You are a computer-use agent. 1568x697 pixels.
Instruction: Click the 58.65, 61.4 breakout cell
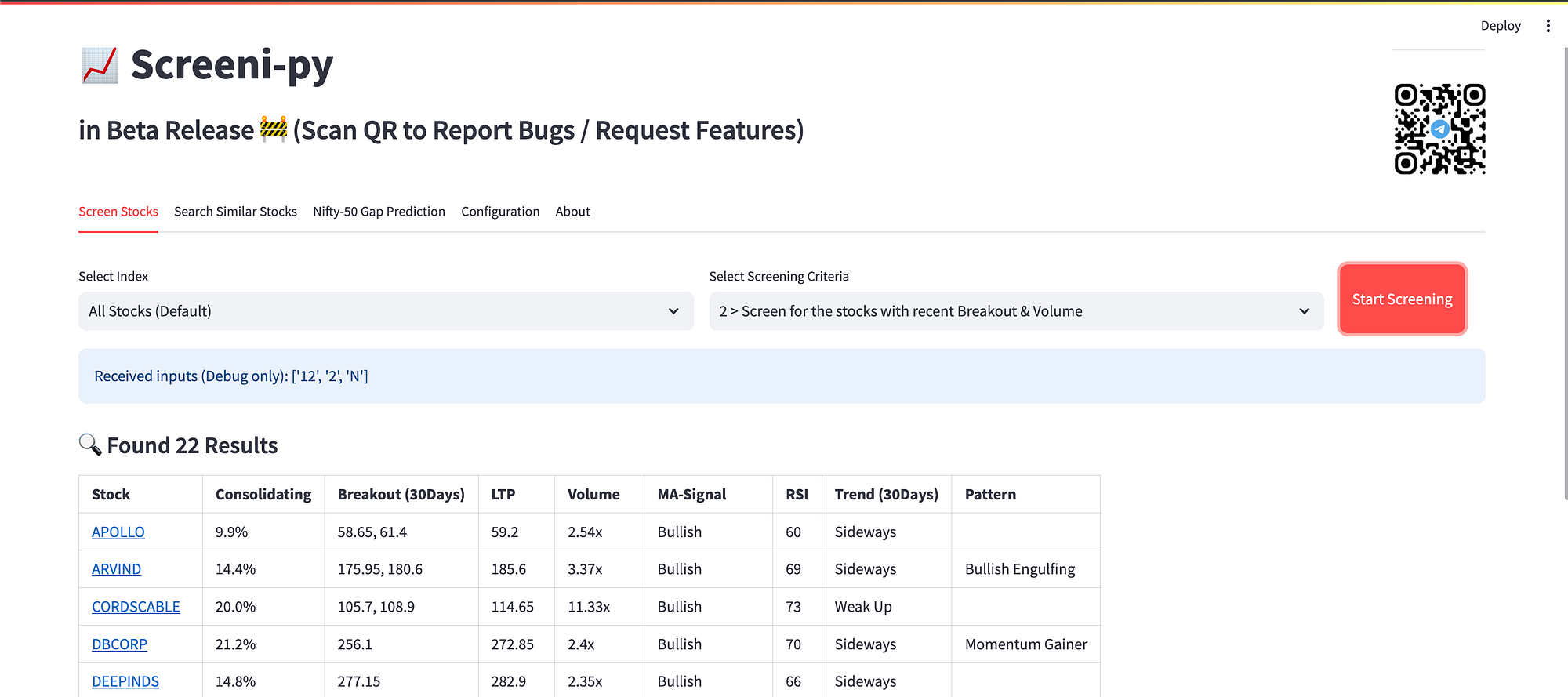click(x=401, y=532)
